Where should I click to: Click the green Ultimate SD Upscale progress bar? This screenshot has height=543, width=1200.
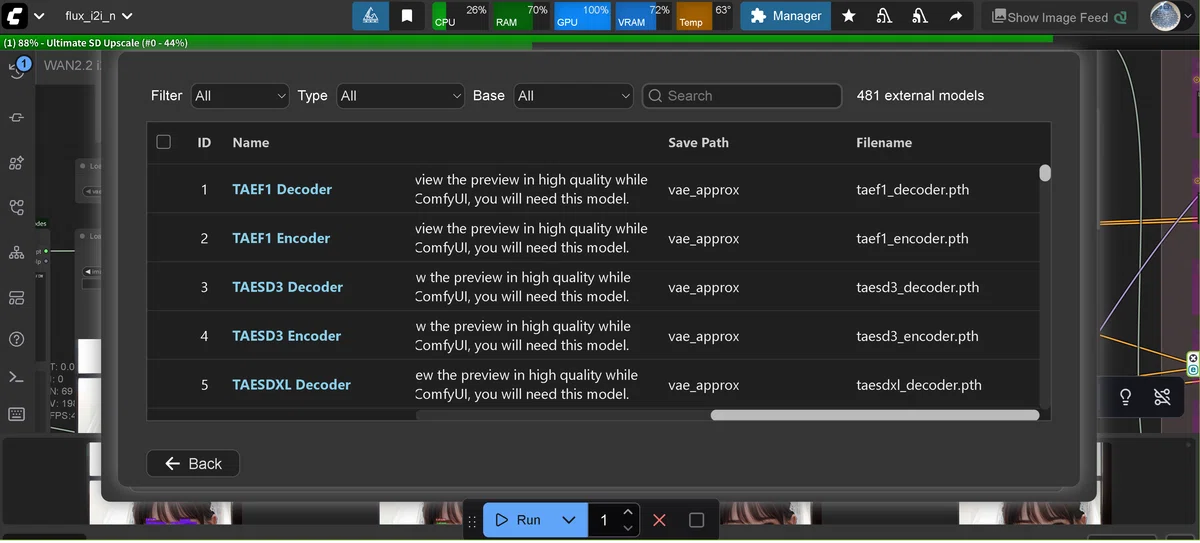[x=526, y=43]
